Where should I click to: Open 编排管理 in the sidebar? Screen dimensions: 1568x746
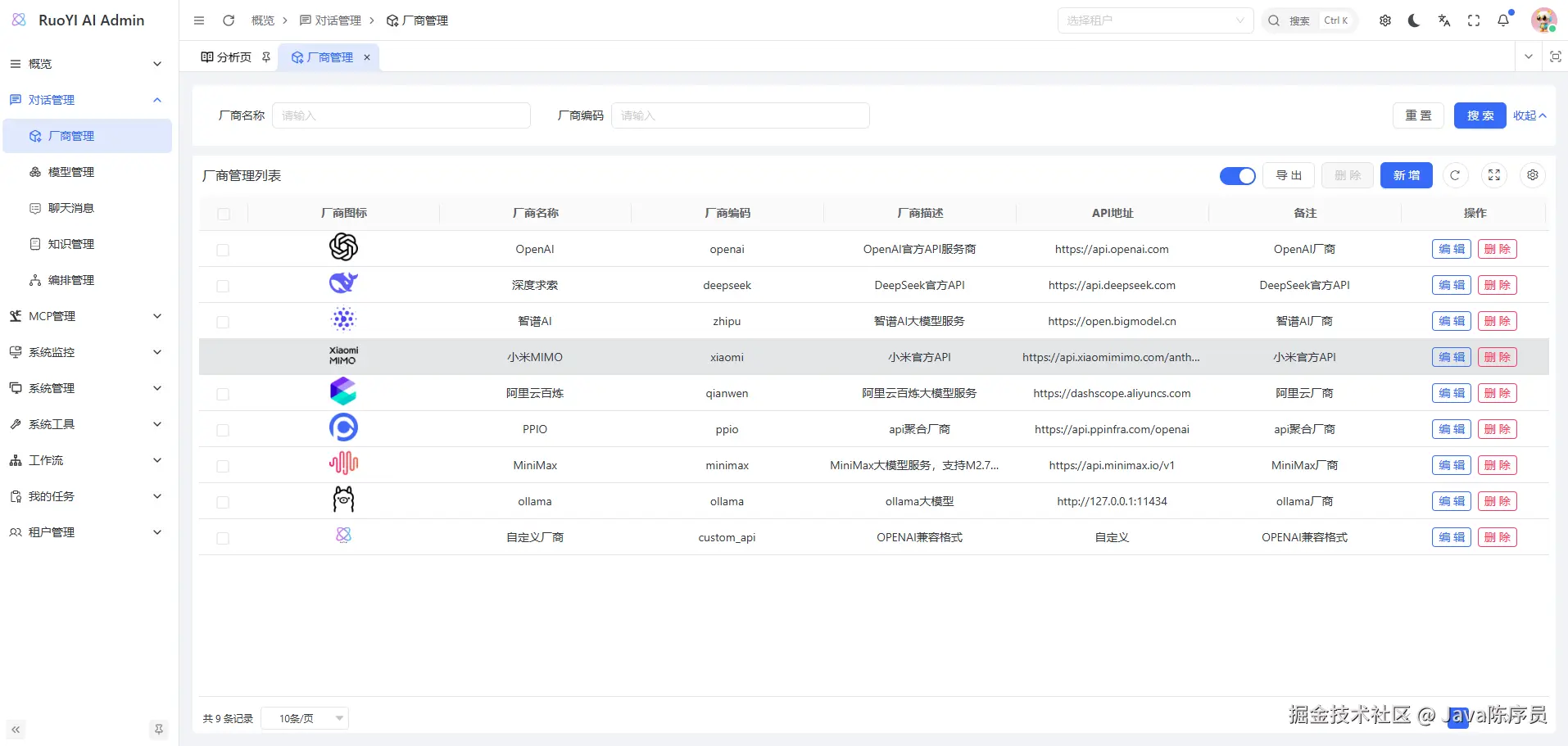tap(88, 280)
